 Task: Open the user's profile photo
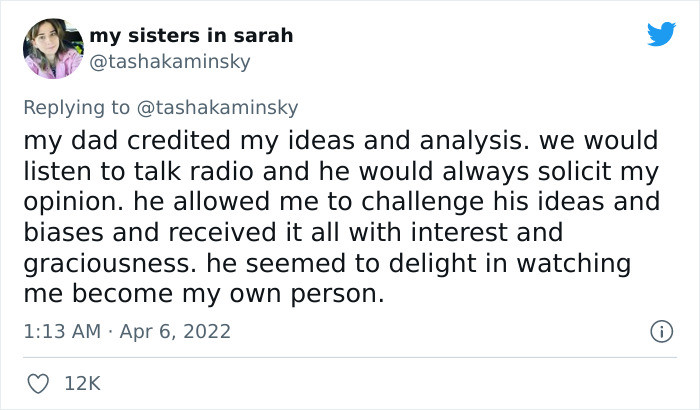[52, 47]
